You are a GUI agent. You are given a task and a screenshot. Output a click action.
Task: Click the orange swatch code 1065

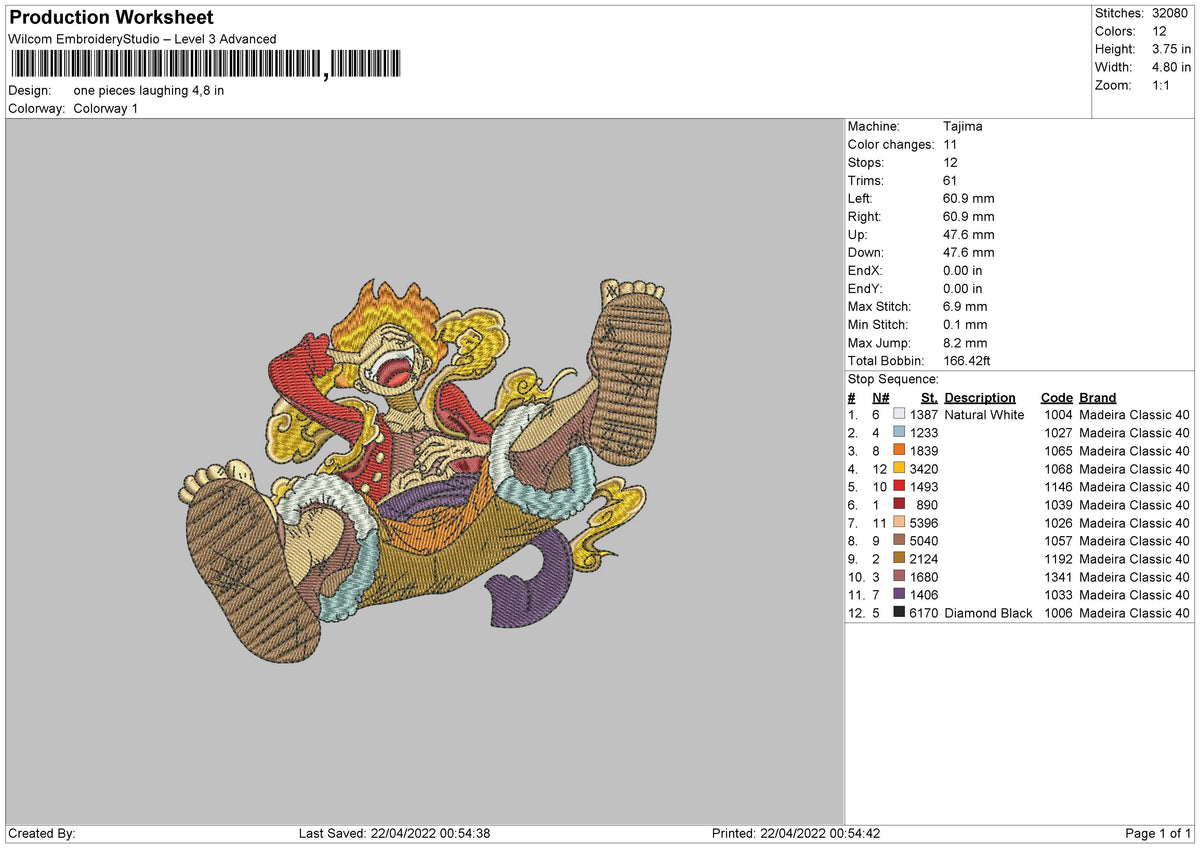tap(899, 450)
